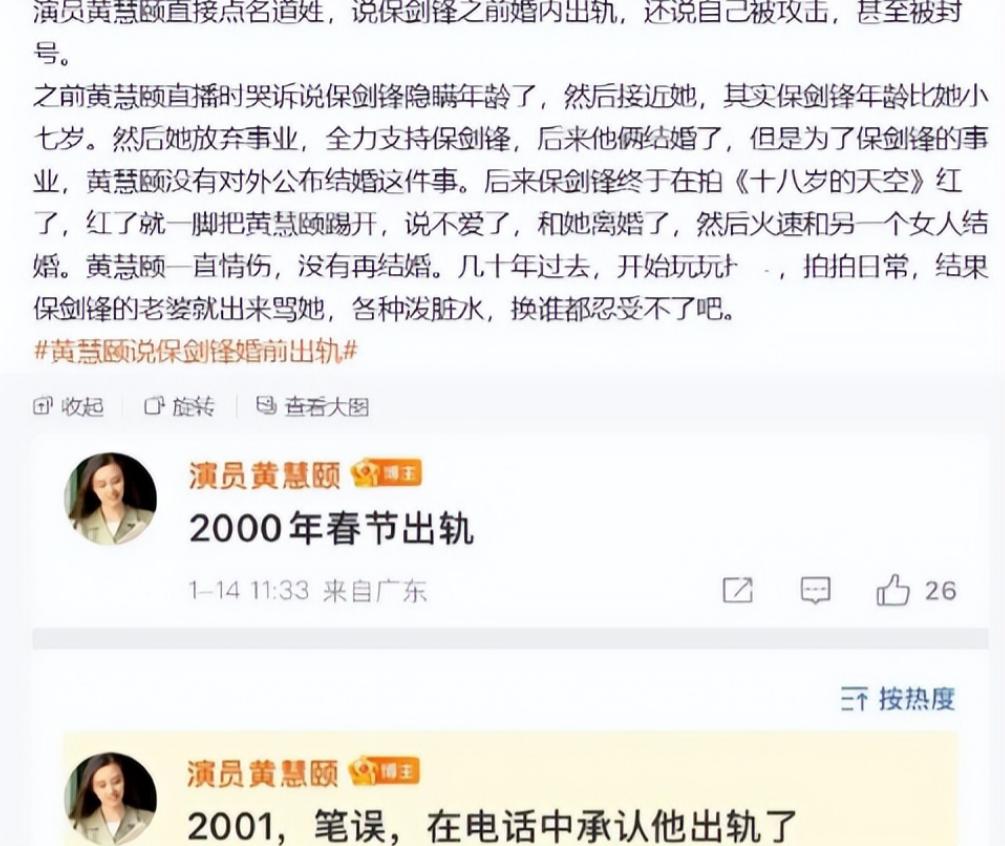The image size is (1005, 846).
Task: Click first comment's avatar thumbnail
Action: pos(111,499)
